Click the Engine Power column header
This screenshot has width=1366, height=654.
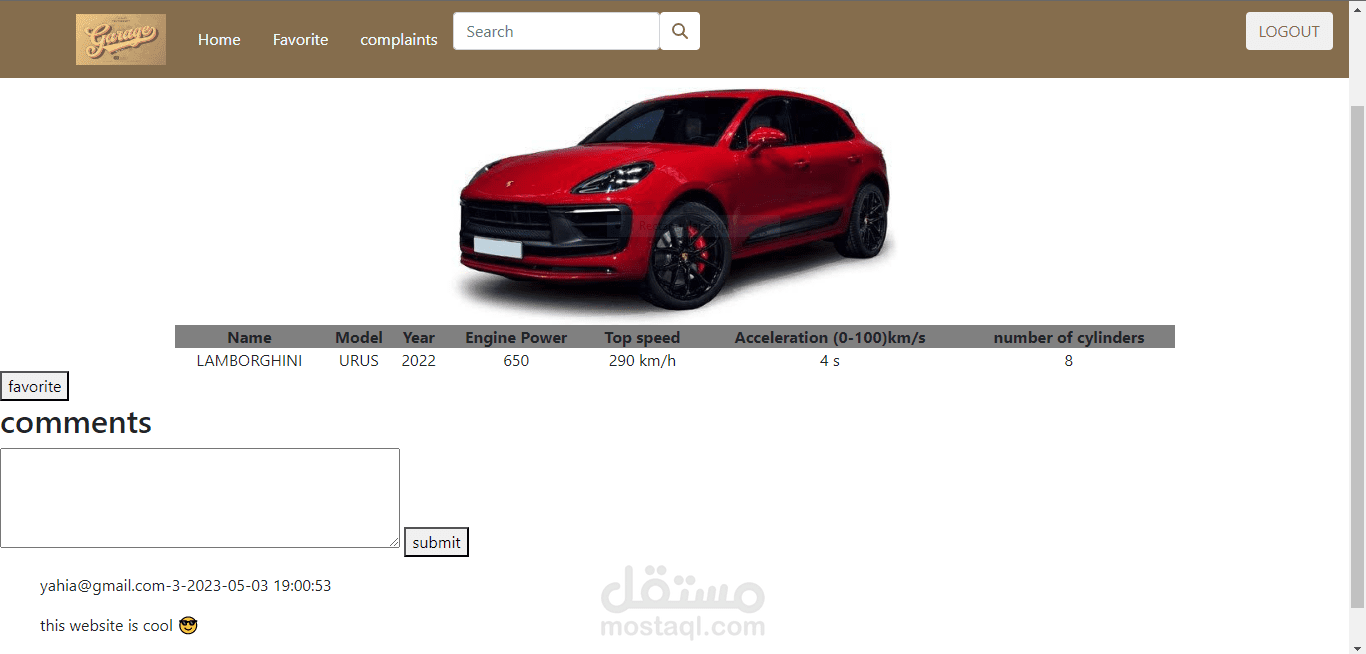[x=516, y=338]
